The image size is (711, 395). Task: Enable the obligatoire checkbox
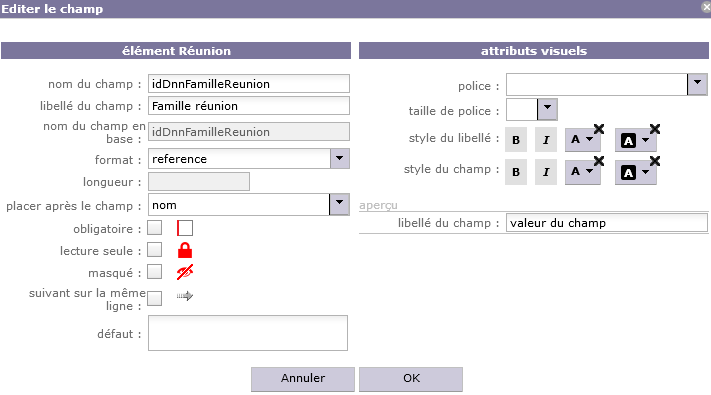(x=155, y=228)
